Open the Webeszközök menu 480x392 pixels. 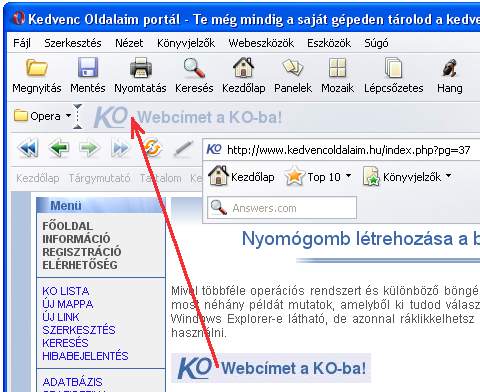[x=261, y=43]
